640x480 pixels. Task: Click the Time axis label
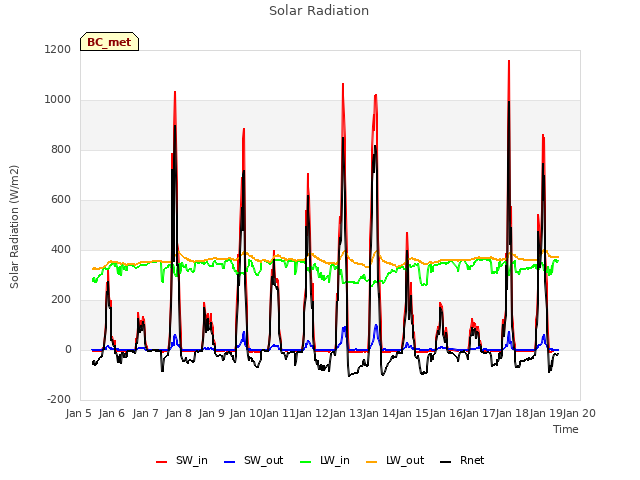coord(566,429)
